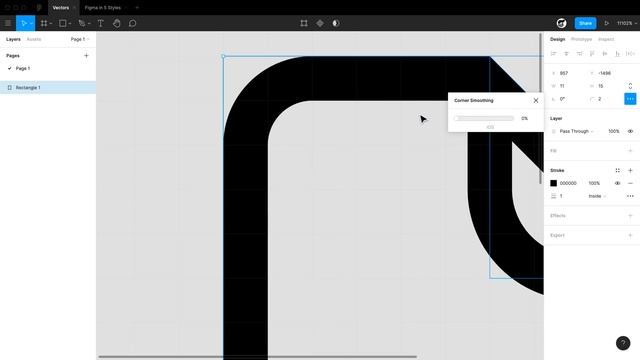Switch to the Assets tab
The image size is (640, 360).
34,39
